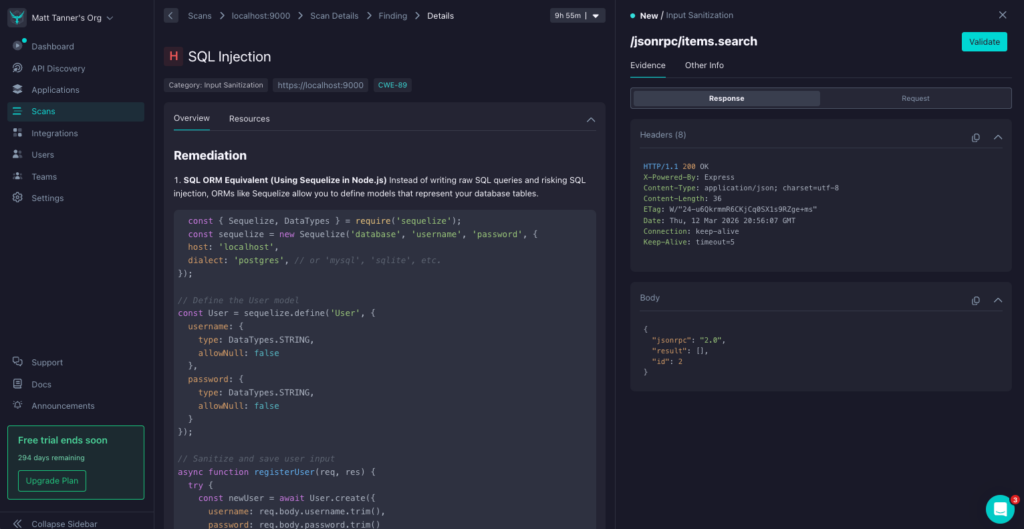Switch to the Resources tab

(x=249, y=119)
